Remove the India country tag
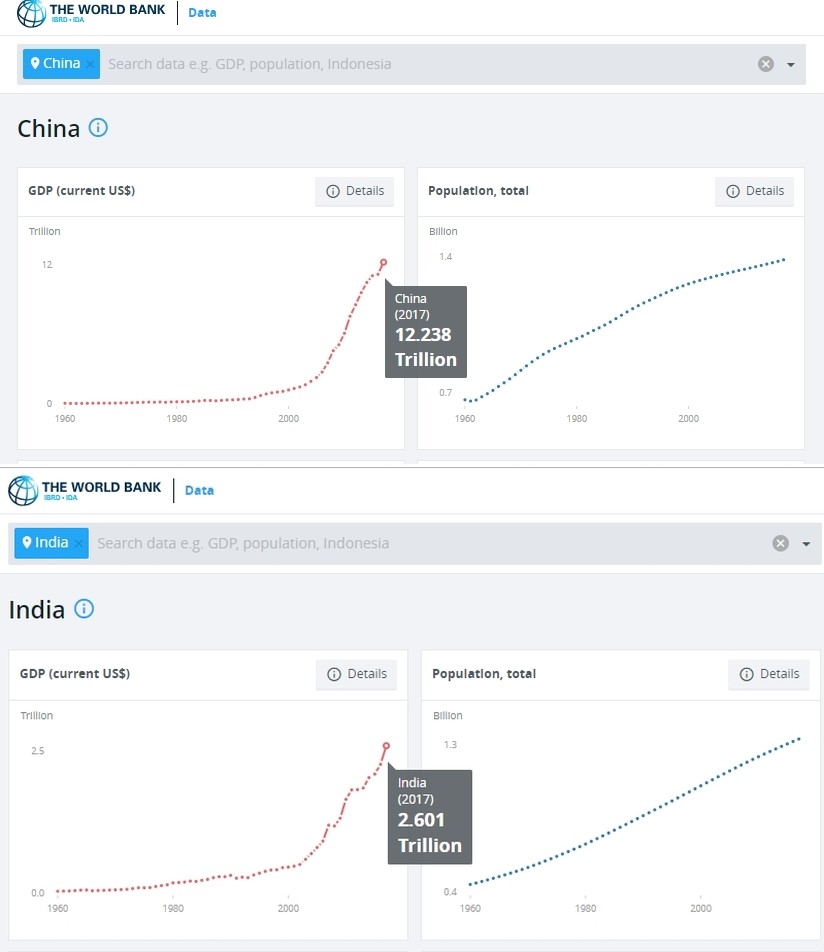824x952 pixels. point(78,543)
